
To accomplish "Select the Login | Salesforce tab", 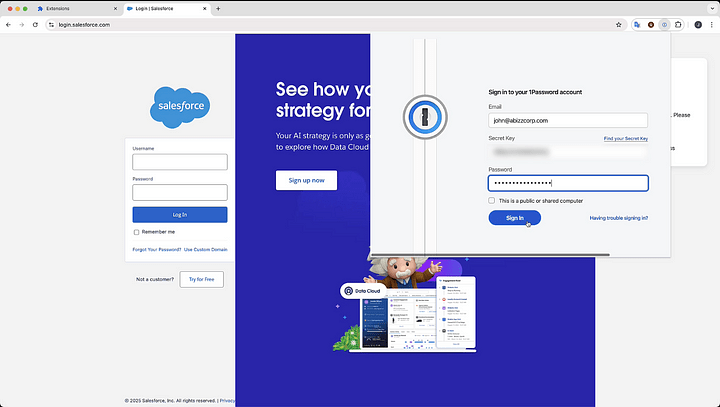I will click(167, 9).
